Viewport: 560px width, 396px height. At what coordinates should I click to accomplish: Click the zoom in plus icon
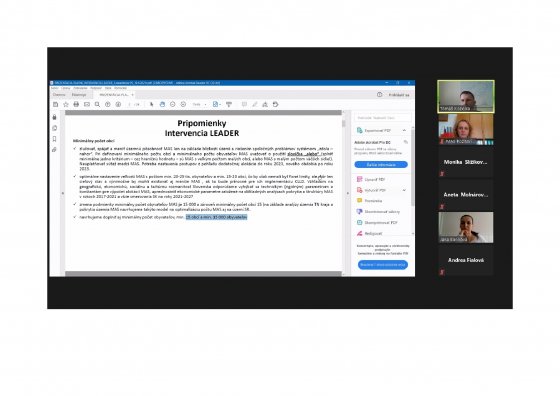(x=183, y=104)
